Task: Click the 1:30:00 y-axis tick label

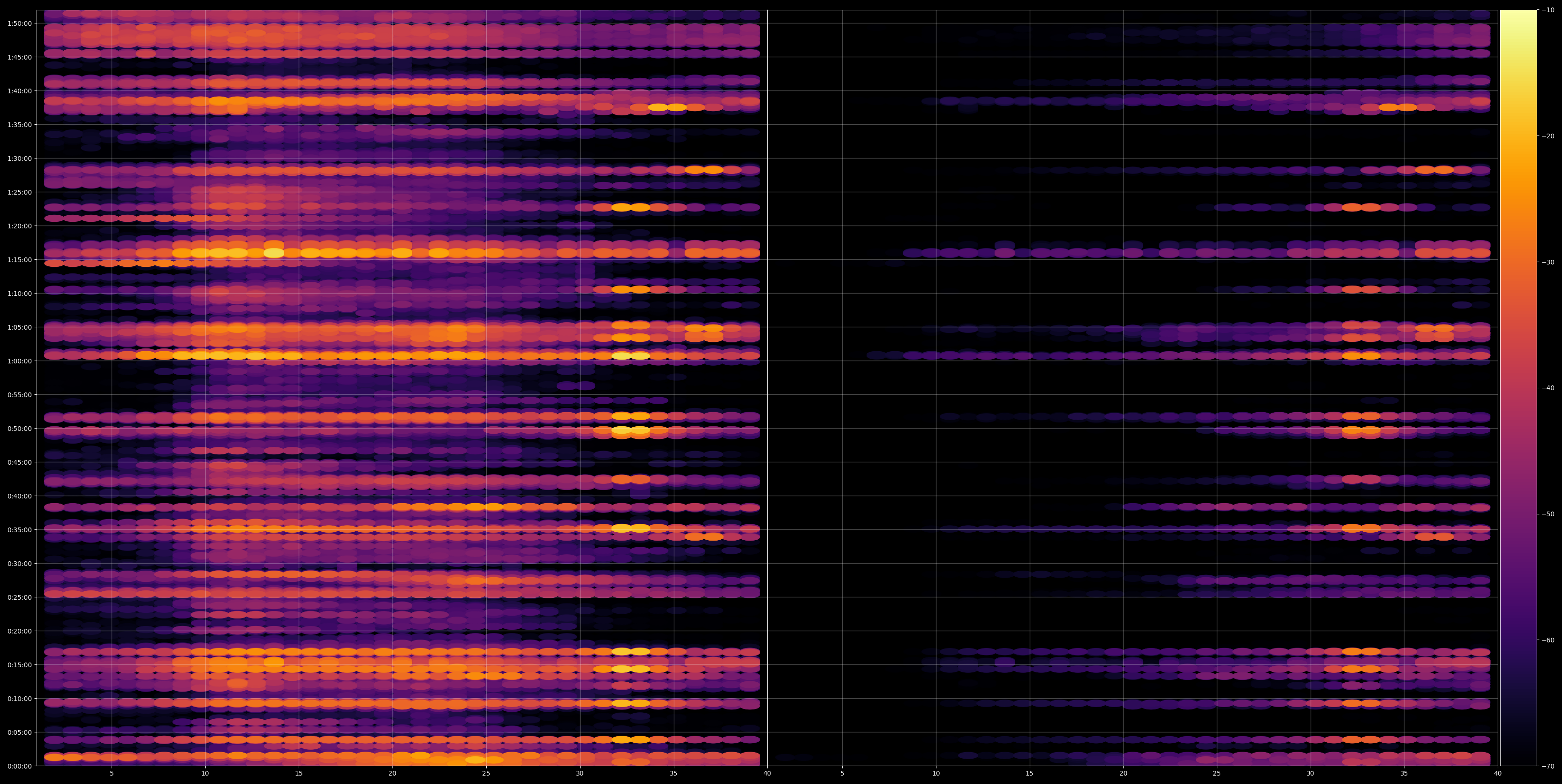Action: (x=19, y=158)
